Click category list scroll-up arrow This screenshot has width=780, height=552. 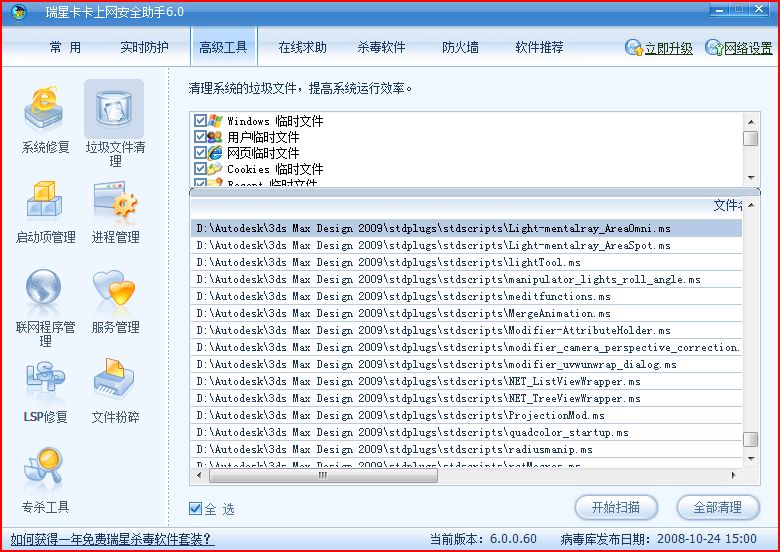751,121
